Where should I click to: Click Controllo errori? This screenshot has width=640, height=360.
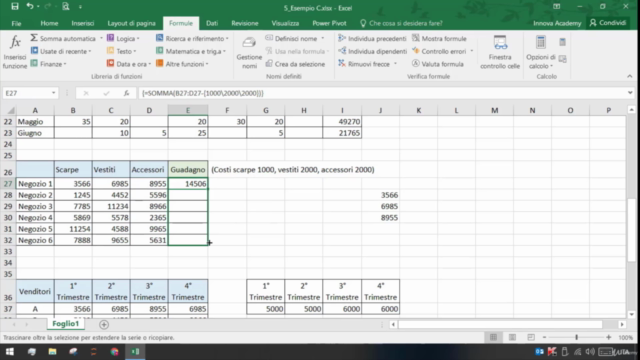[439, 51]
